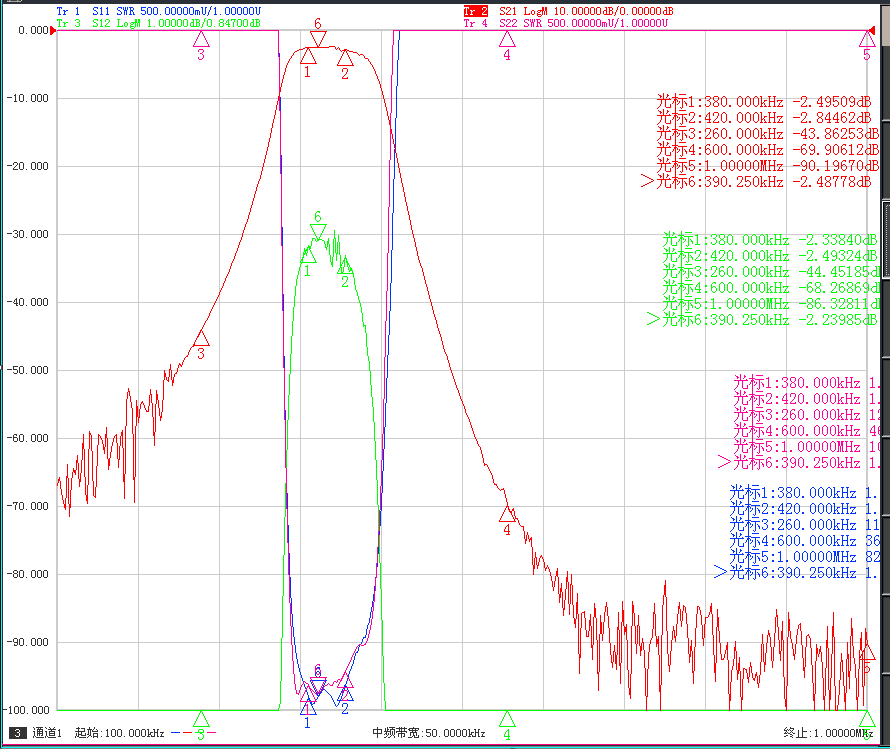
Task: Click the red reference level arrow beside 0.000
Action: pos(53,31)
